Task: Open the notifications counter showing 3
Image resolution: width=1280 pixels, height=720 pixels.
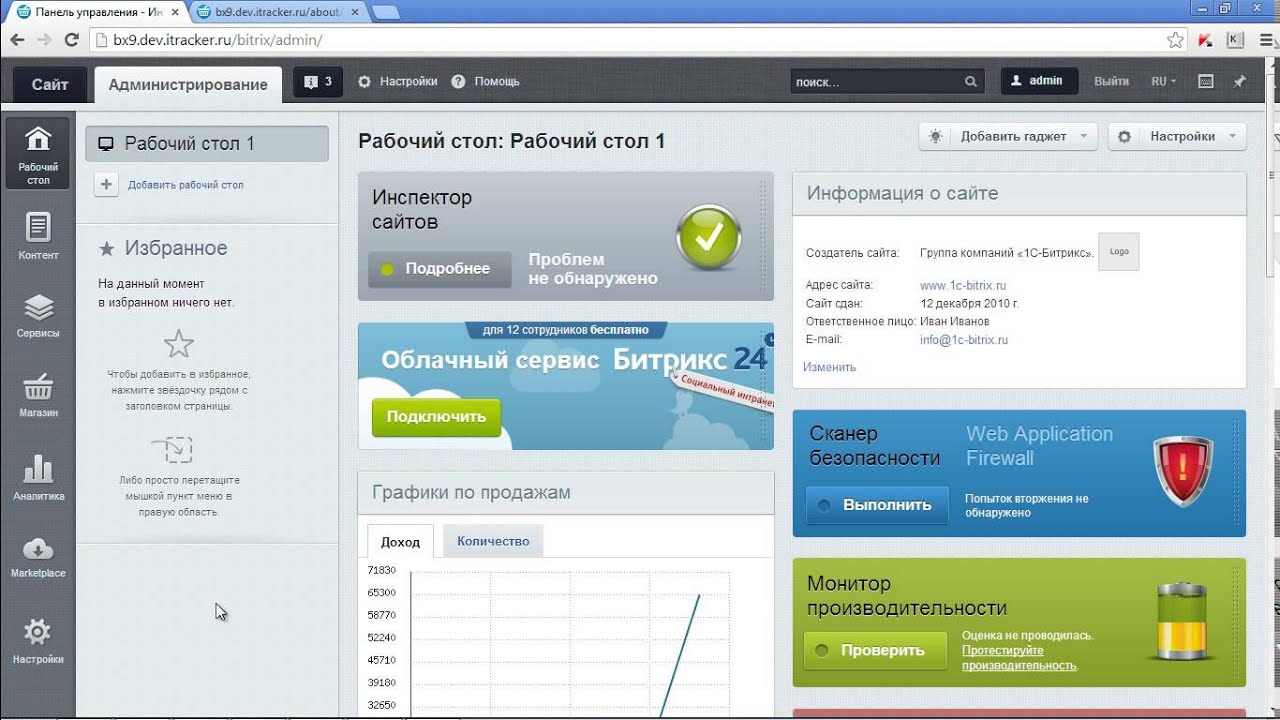Action: pos(319,82)
